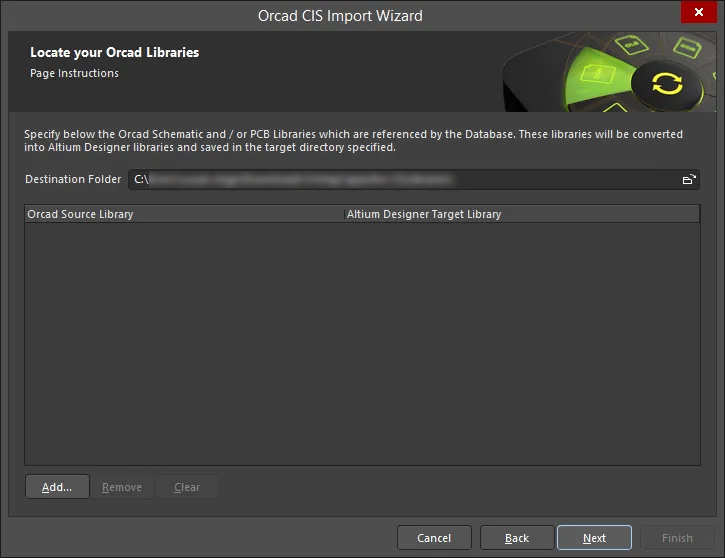
Task: Click the Clear button
Action: [x=187, y=487]
